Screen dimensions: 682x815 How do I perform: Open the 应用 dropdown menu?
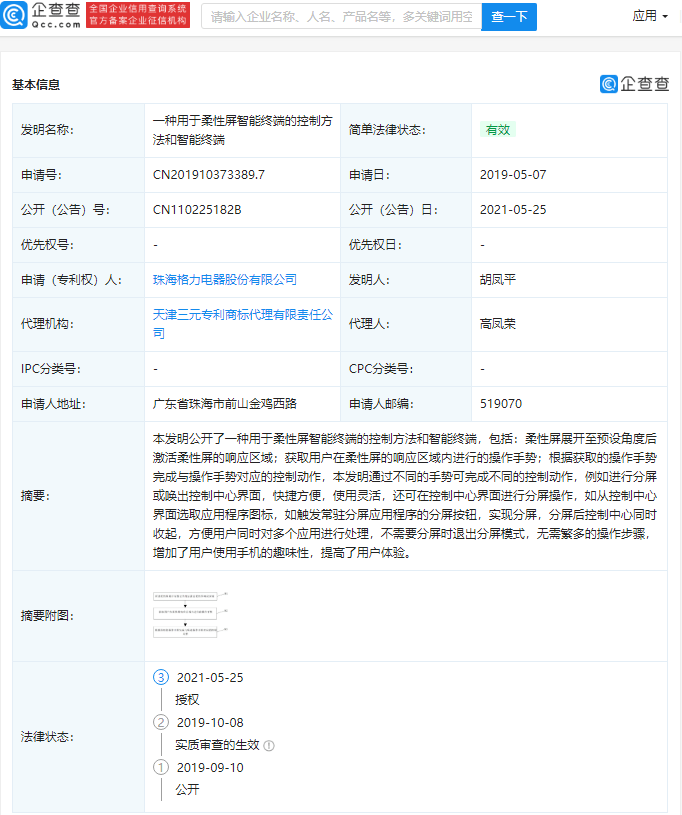click(650, 16)
